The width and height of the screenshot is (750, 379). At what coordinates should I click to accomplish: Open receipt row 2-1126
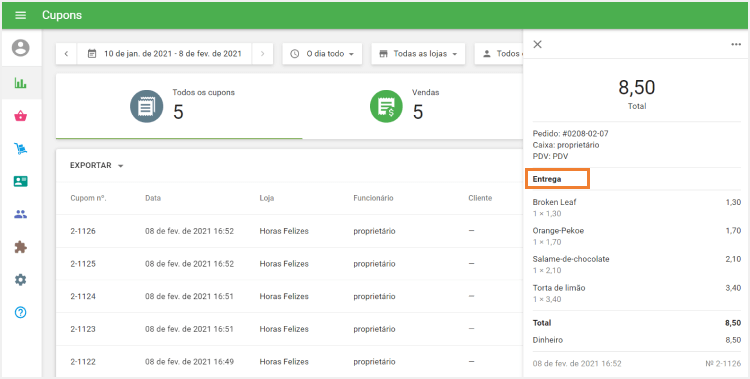(x=290, y=231)
